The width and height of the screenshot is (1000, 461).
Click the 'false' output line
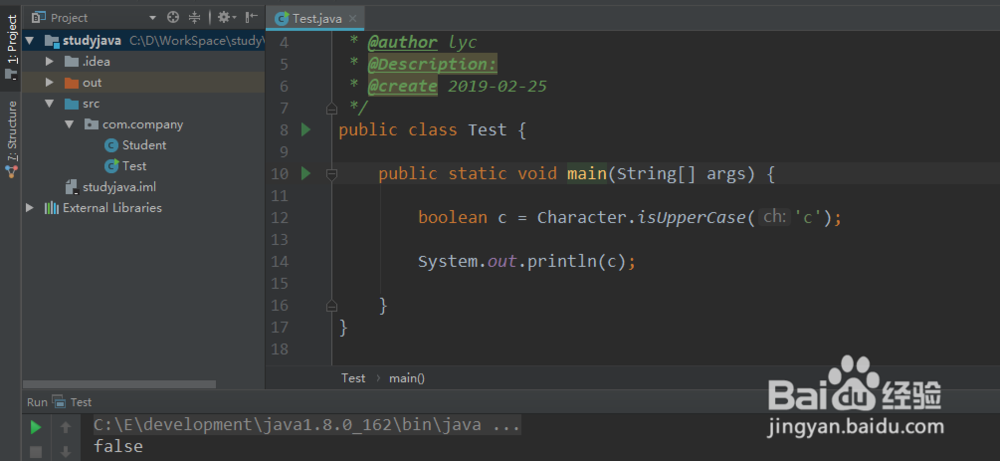pos(118,446)
